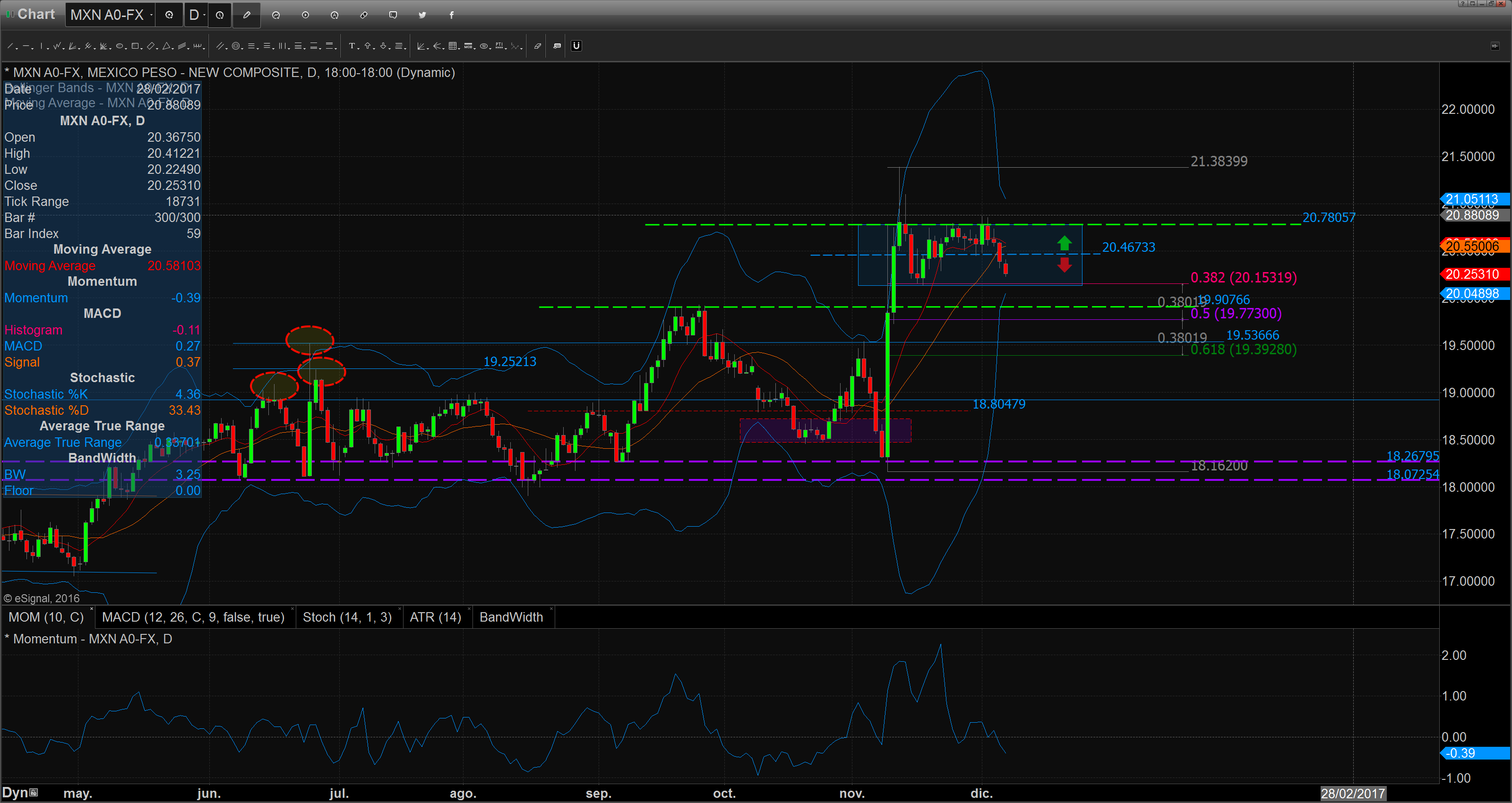Screen dimensions: 1512x803
Task: Select the zigzag polyline drawing tool
Action: click(58, 46)
